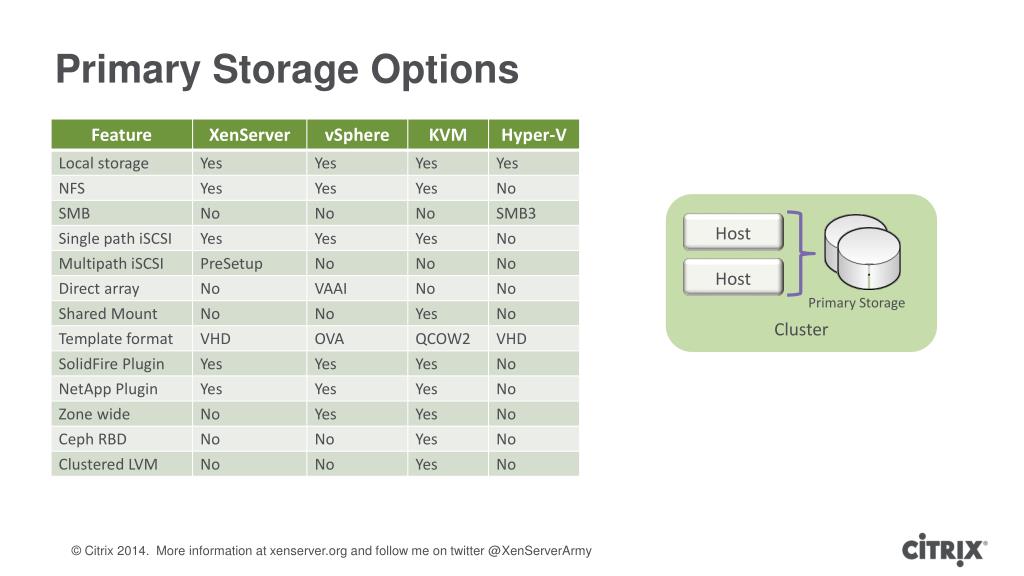Viewport: 1024px width, 576px height.
Task: Click the Clustered LVM row label
Action: click(x=108, y=464)
